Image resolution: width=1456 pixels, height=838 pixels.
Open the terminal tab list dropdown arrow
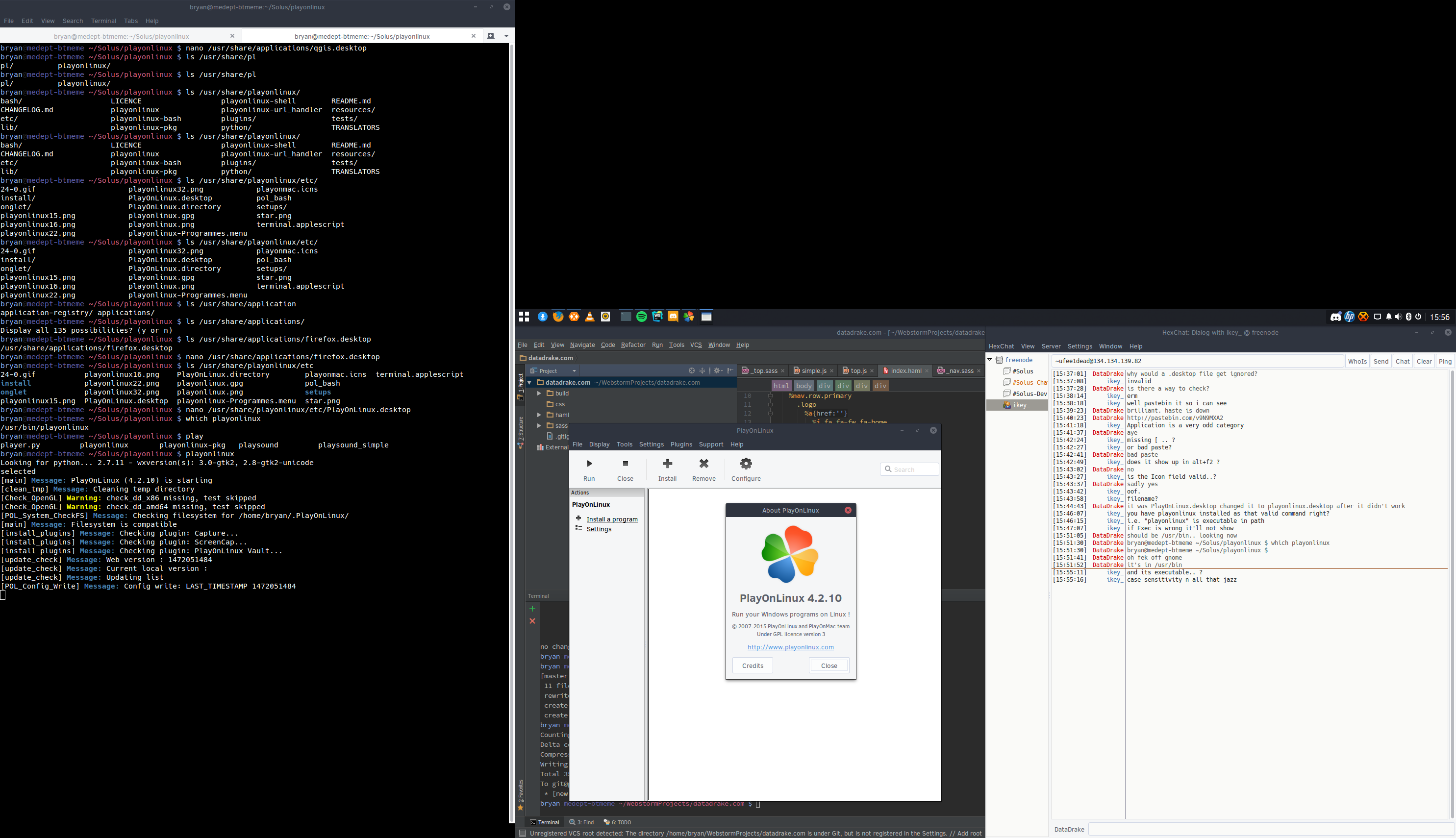point(506,36)
